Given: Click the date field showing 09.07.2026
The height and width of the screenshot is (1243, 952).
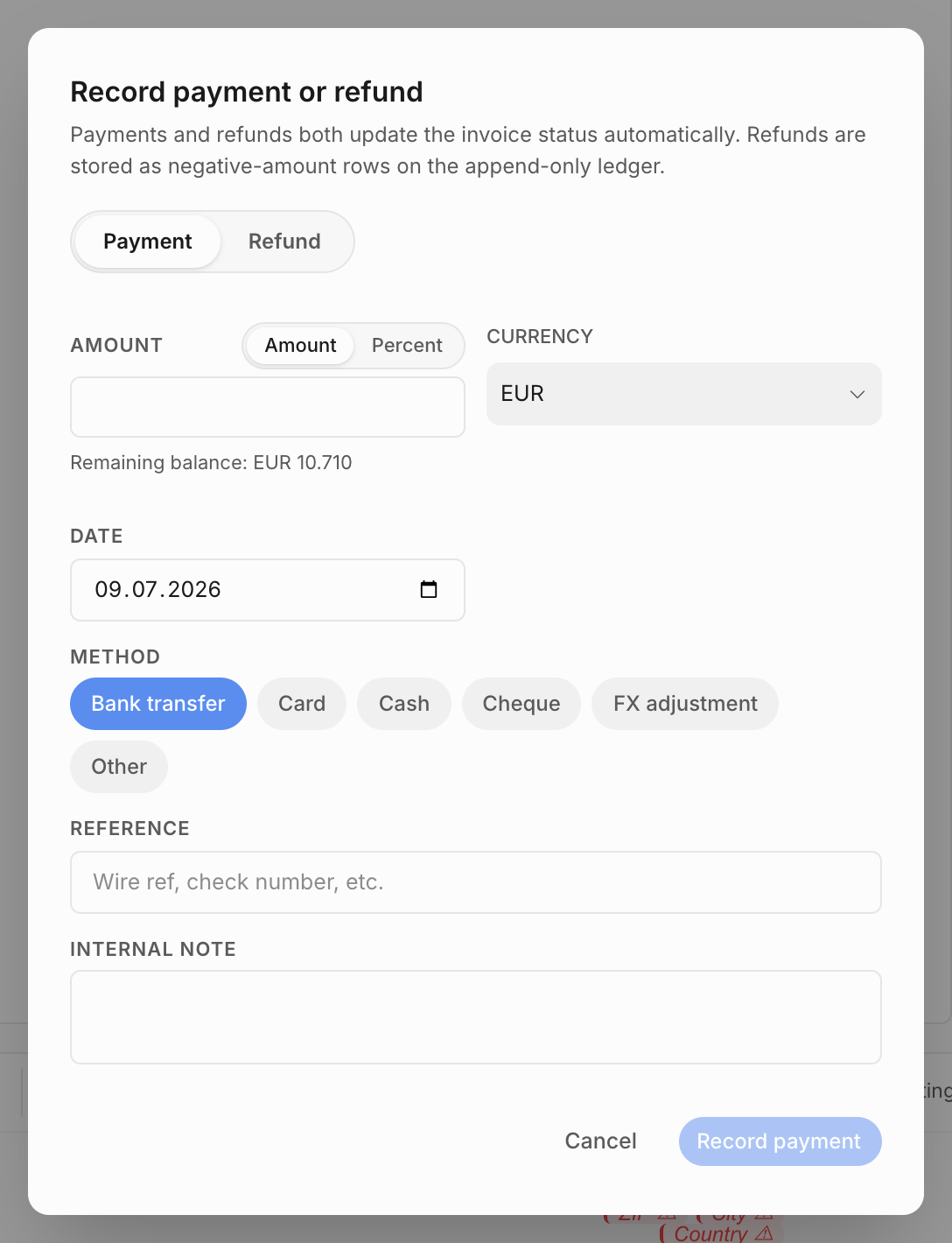Looking at the screenshot, I should 268,590.
